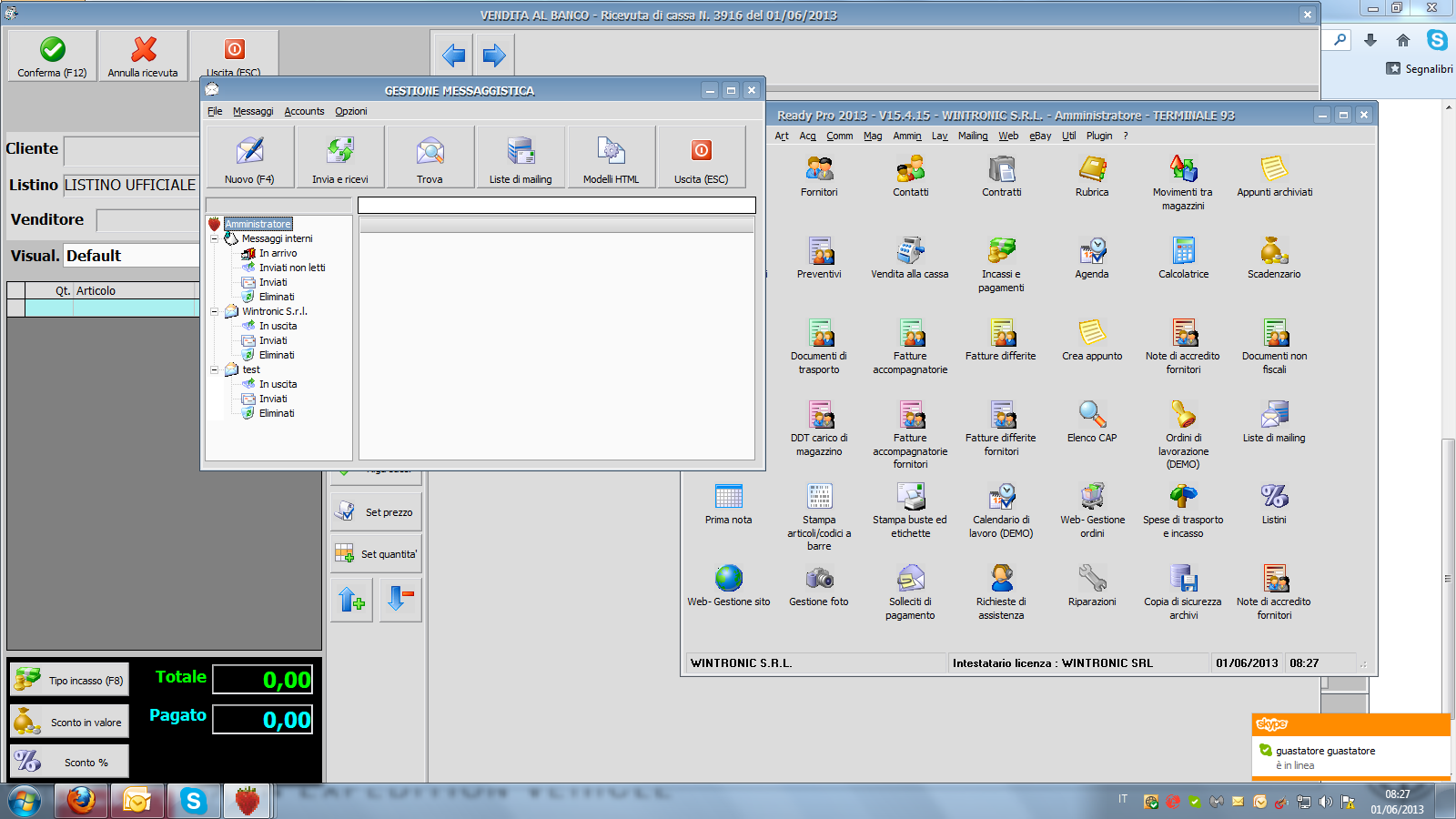Image resolution: width=1456 pixels, height=819 pixels.
Task: Open the Mag menu in Ready Pro
Action: [873, 136]
